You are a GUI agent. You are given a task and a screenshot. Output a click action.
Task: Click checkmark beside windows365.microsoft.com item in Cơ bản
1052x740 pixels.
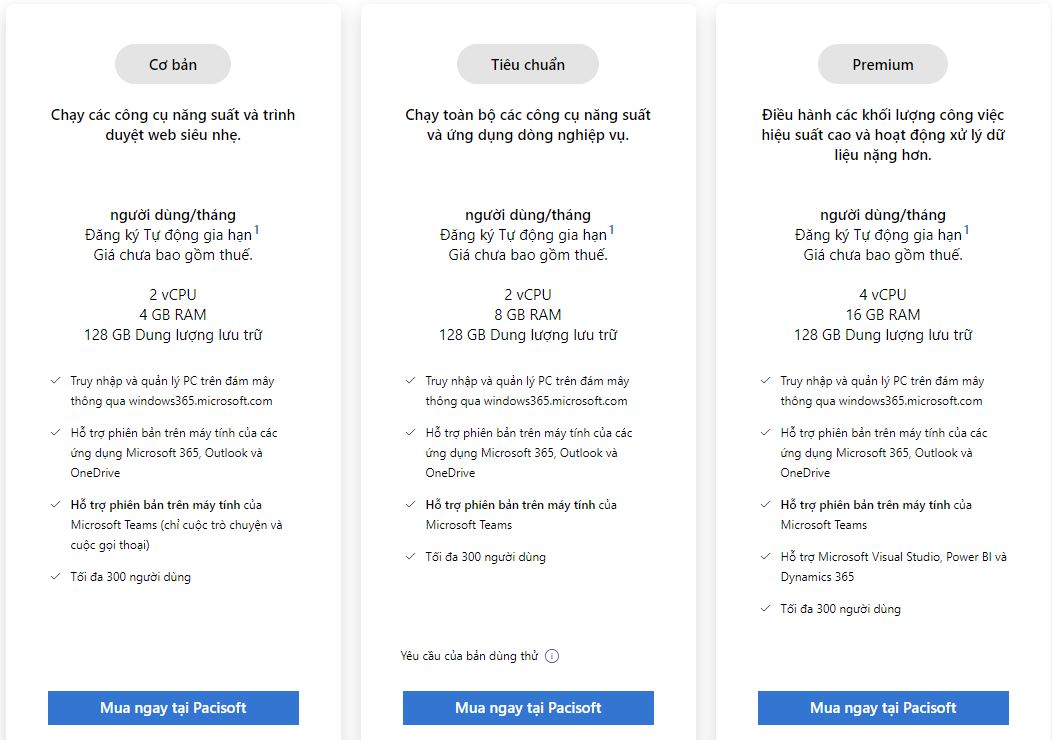[56, 380]
